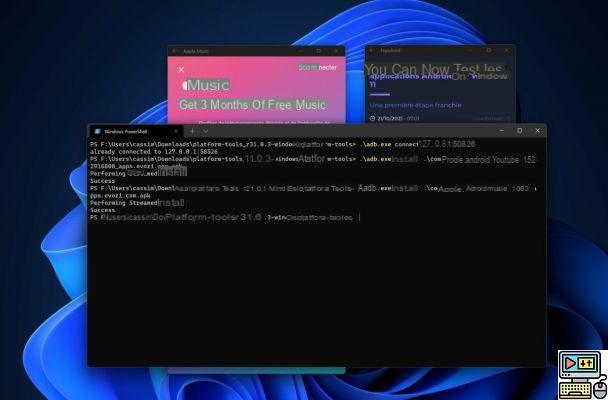Go back in the Frandroid window
Screen dimensions: 608x400
click(371, 50)
